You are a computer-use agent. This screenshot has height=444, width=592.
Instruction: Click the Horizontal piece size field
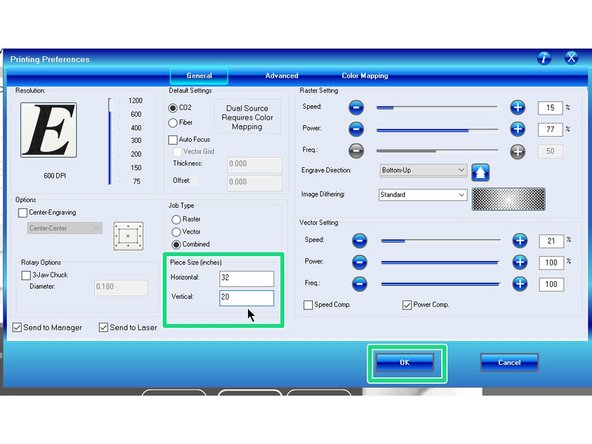[247, 279]
